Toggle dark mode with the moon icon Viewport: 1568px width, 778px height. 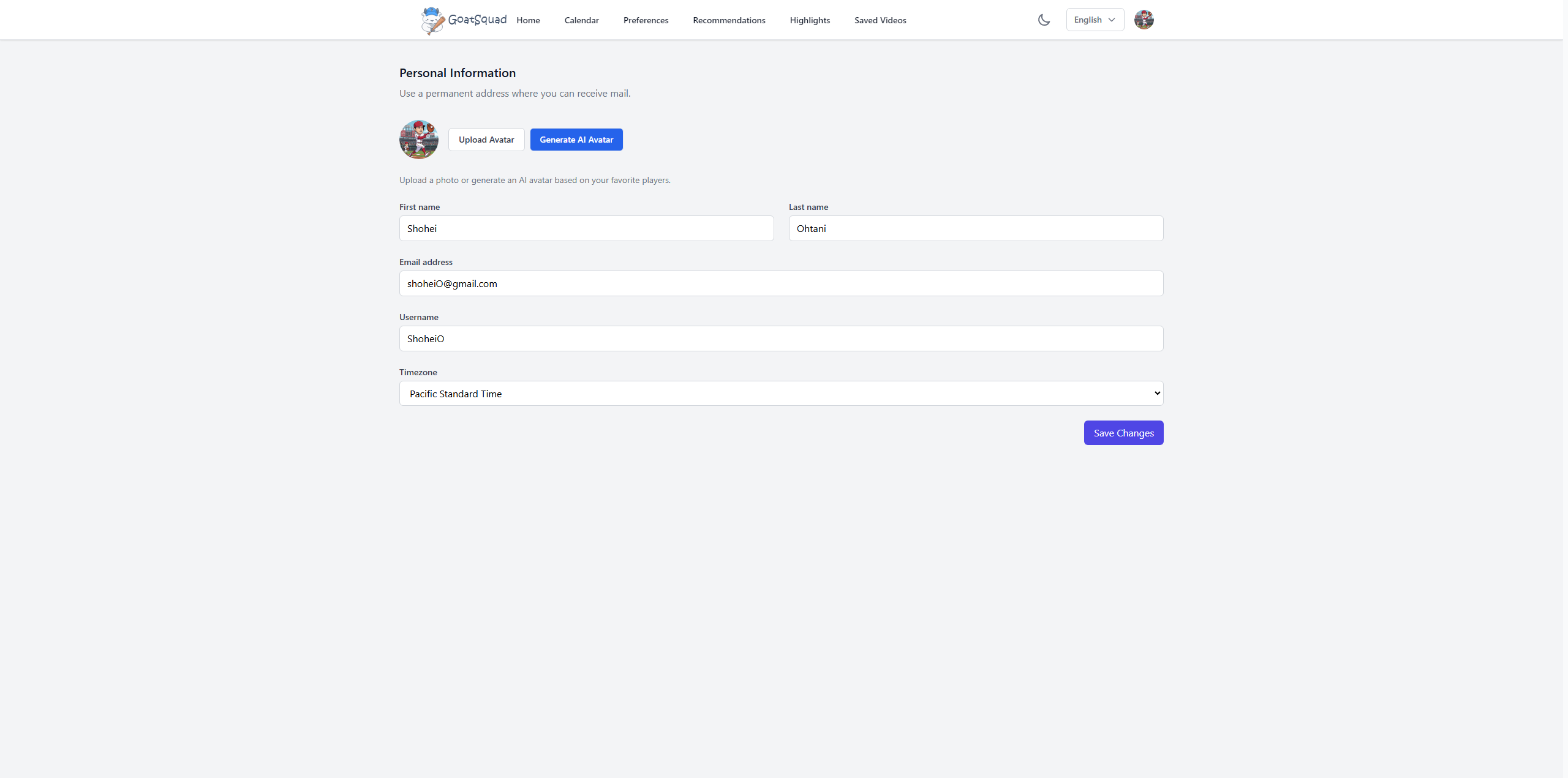[x=1044, y=20]
